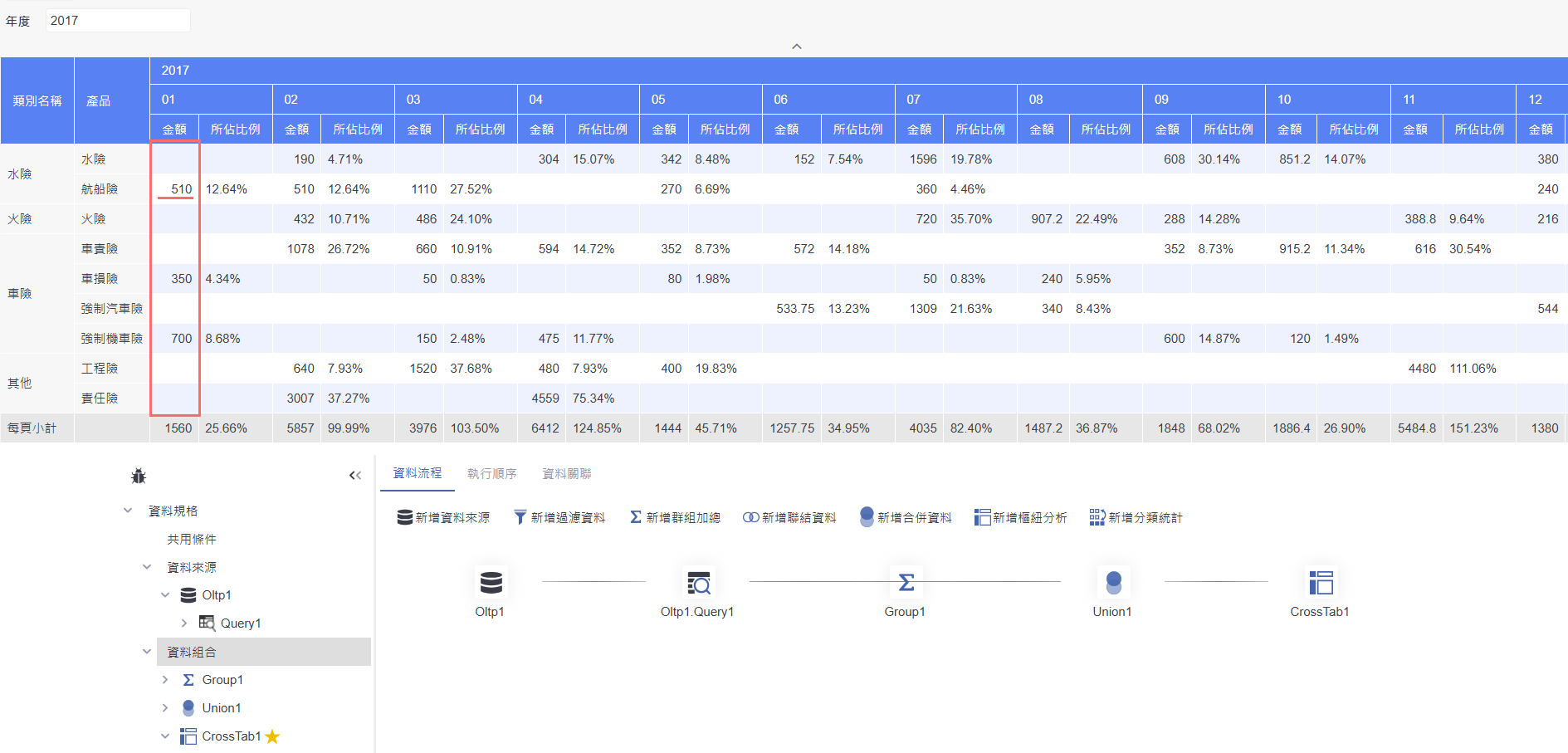
Task: Select the Oltp1.Query1 node in flow
Action: 698,583
